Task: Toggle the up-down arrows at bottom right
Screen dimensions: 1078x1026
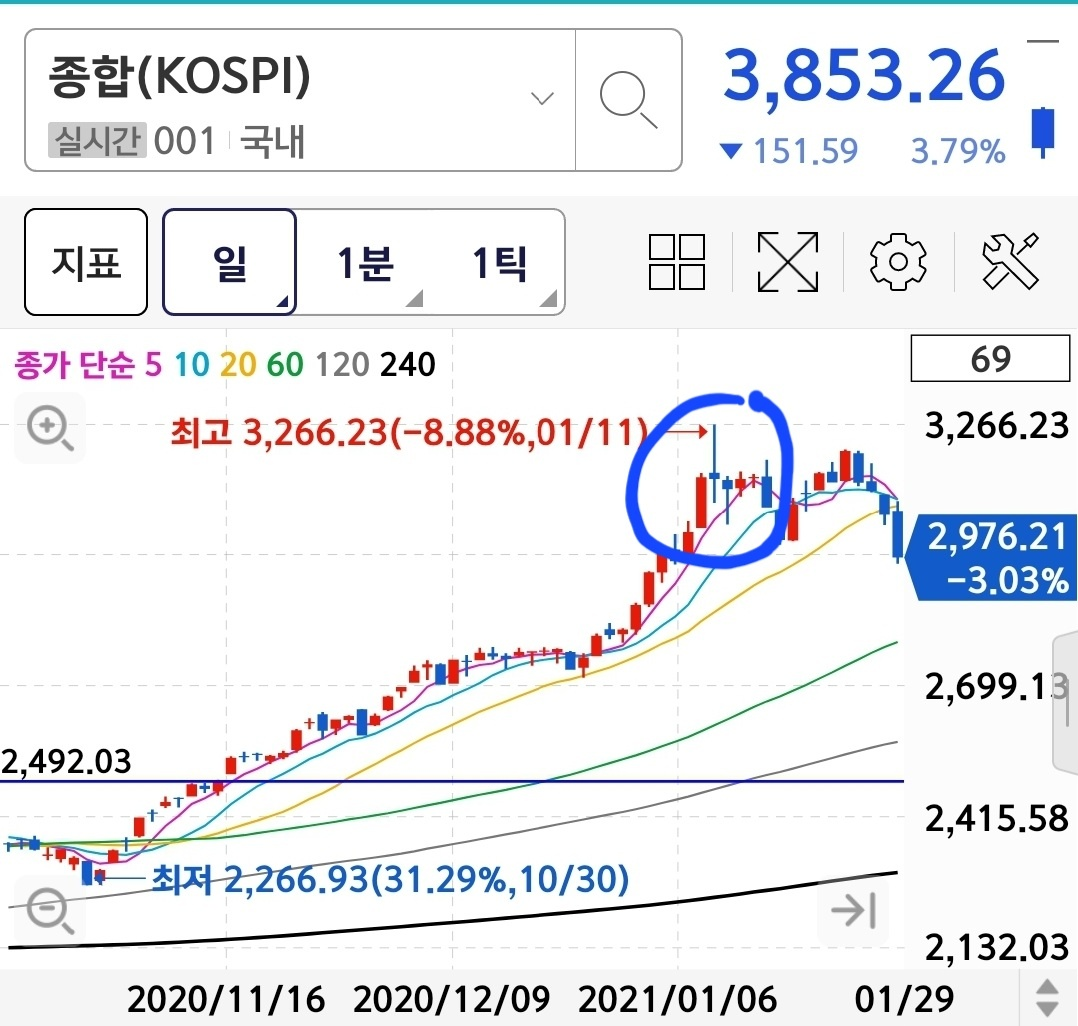Action: click(1047, 998)
